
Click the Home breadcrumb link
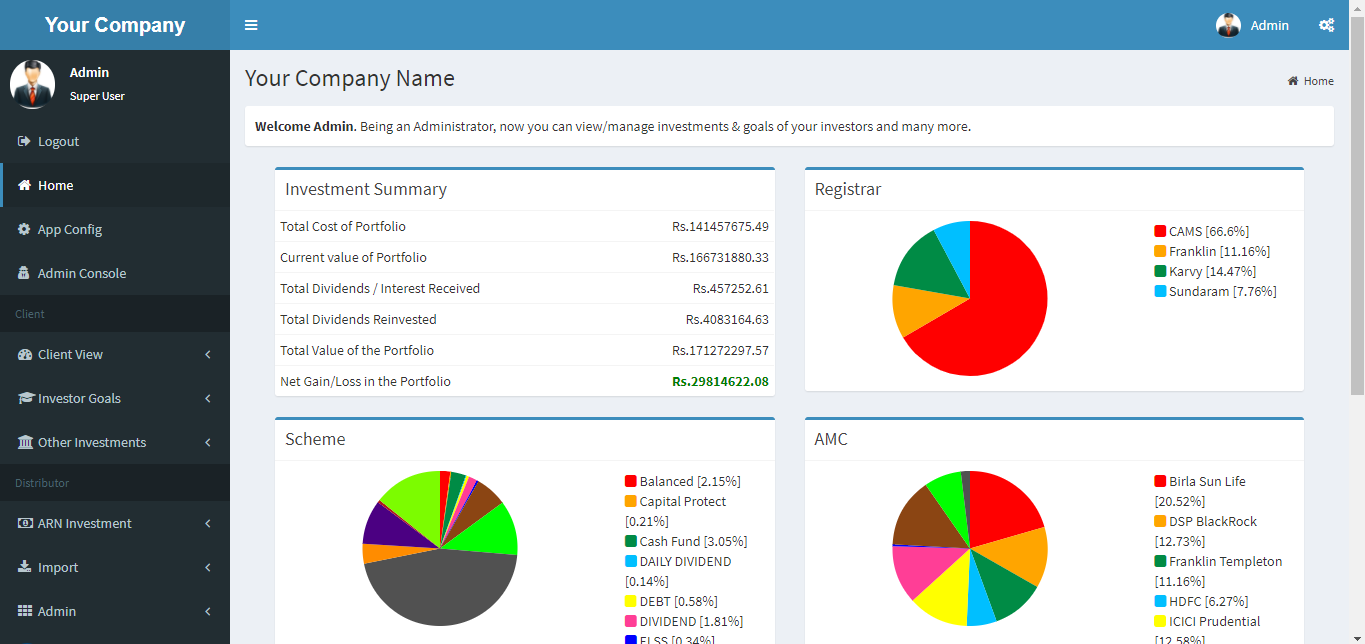[x=1318, y=81]
